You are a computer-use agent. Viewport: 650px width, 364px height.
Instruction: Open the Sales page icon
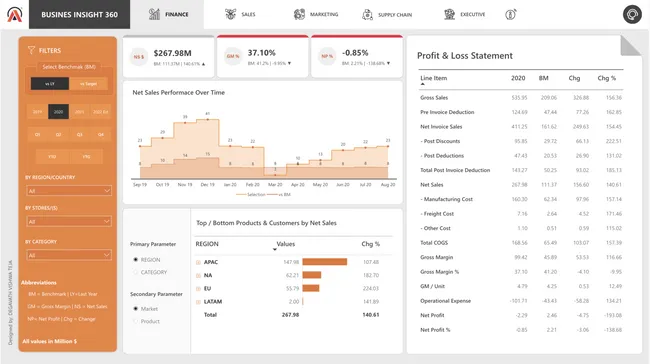[230, 14]
